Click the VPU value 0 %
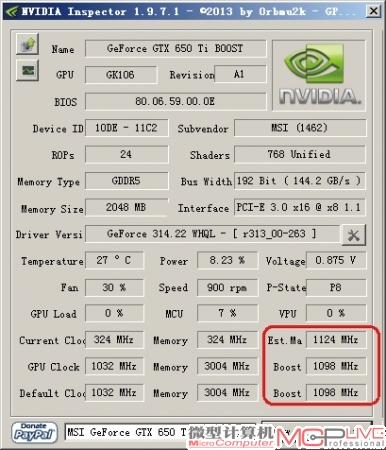This screenshot has height=450, width=386. [336, 313]
